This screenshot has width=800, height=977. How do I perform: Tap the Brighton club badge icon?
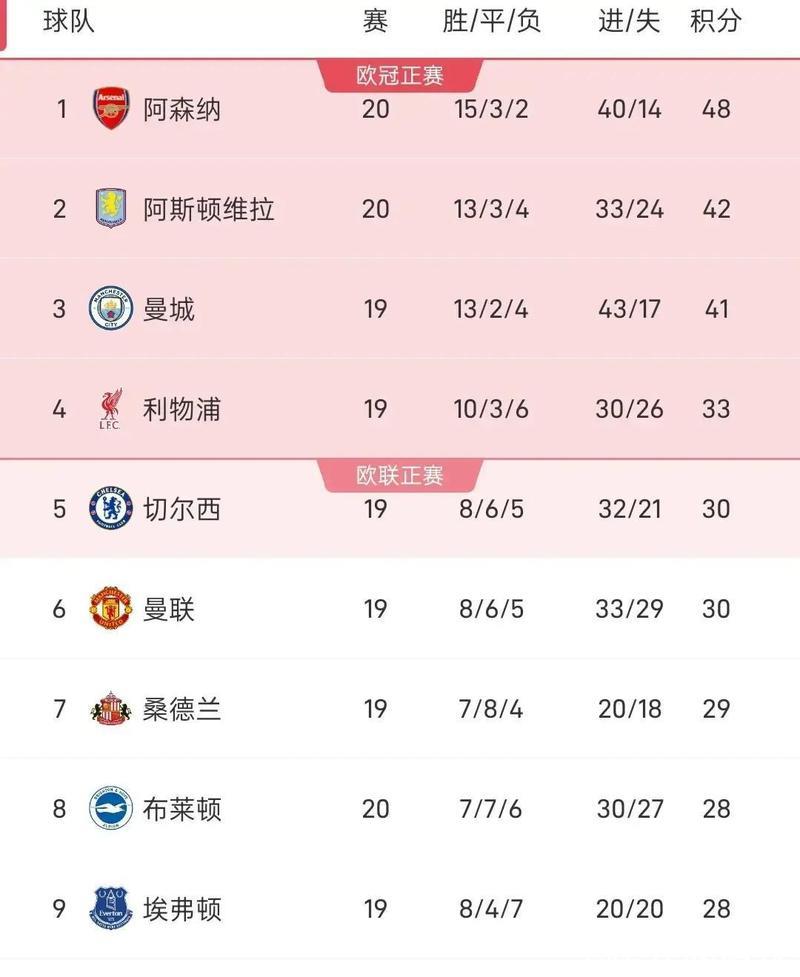(111, 808)
